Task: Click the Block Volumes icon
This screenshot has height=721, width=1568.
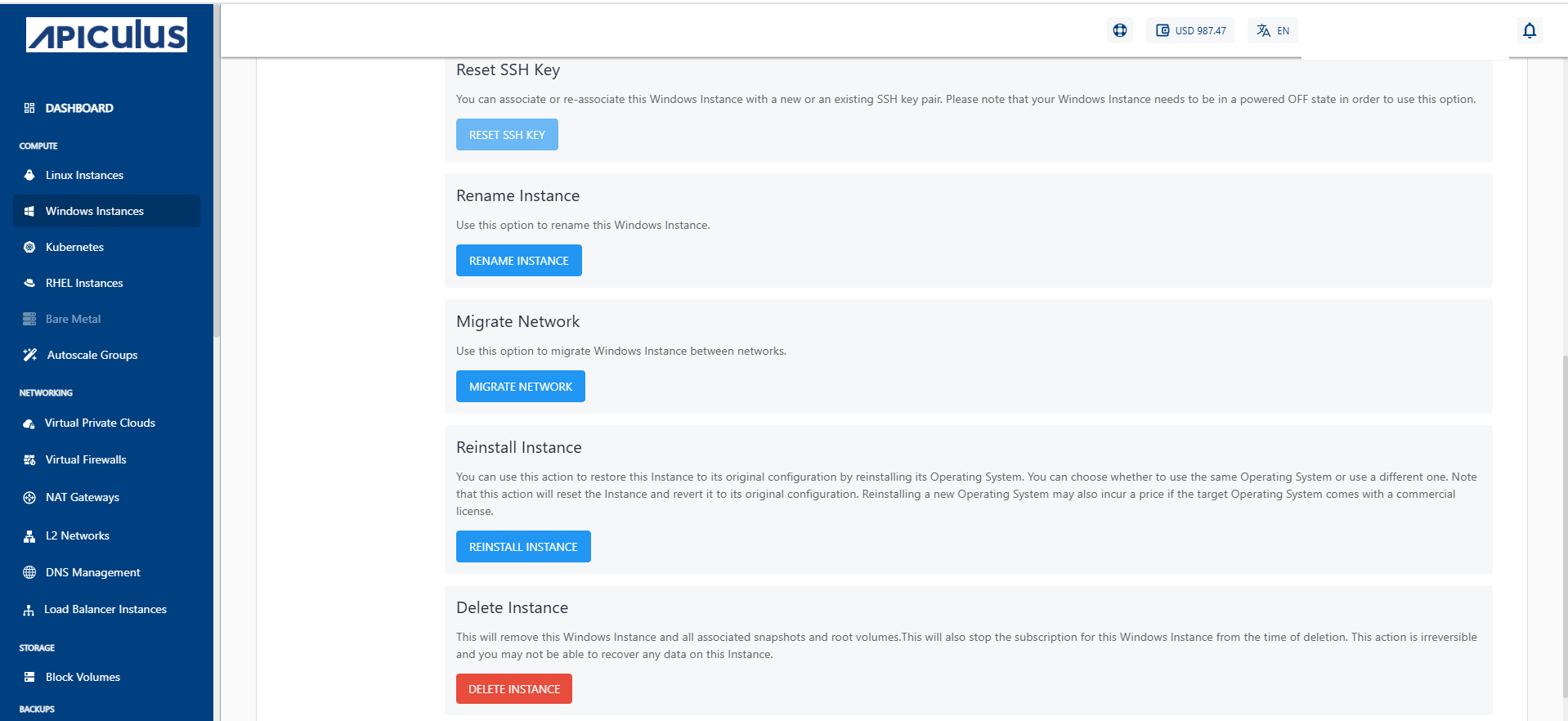Action: click(29, 677)
